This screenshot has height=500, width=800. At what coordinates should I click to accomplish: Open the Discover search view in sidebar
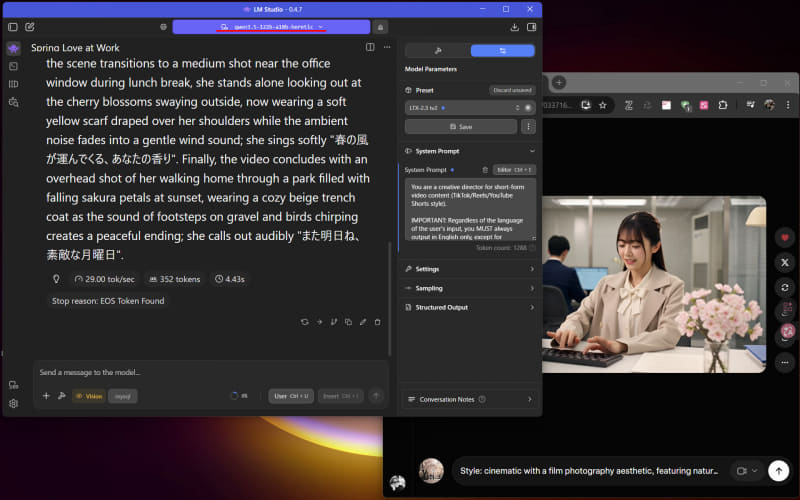tap(13, 103)
